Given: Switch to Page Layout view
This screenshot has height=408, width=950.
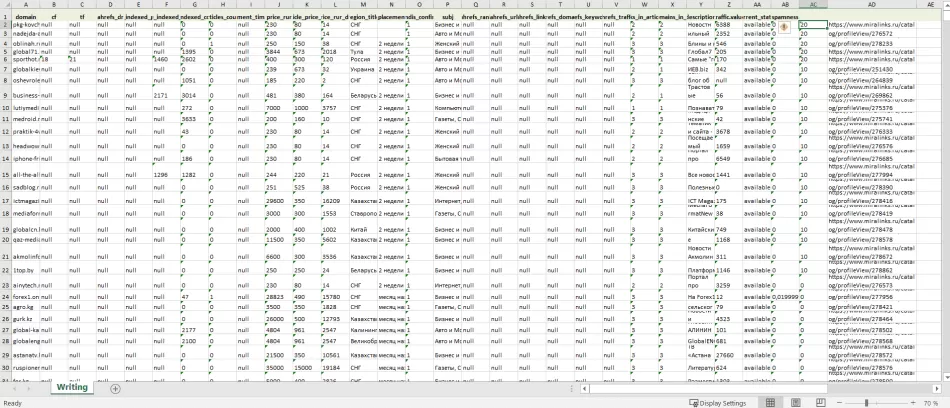Looking at the screenshot, I should pyautogui.click(x=796, y=402).
